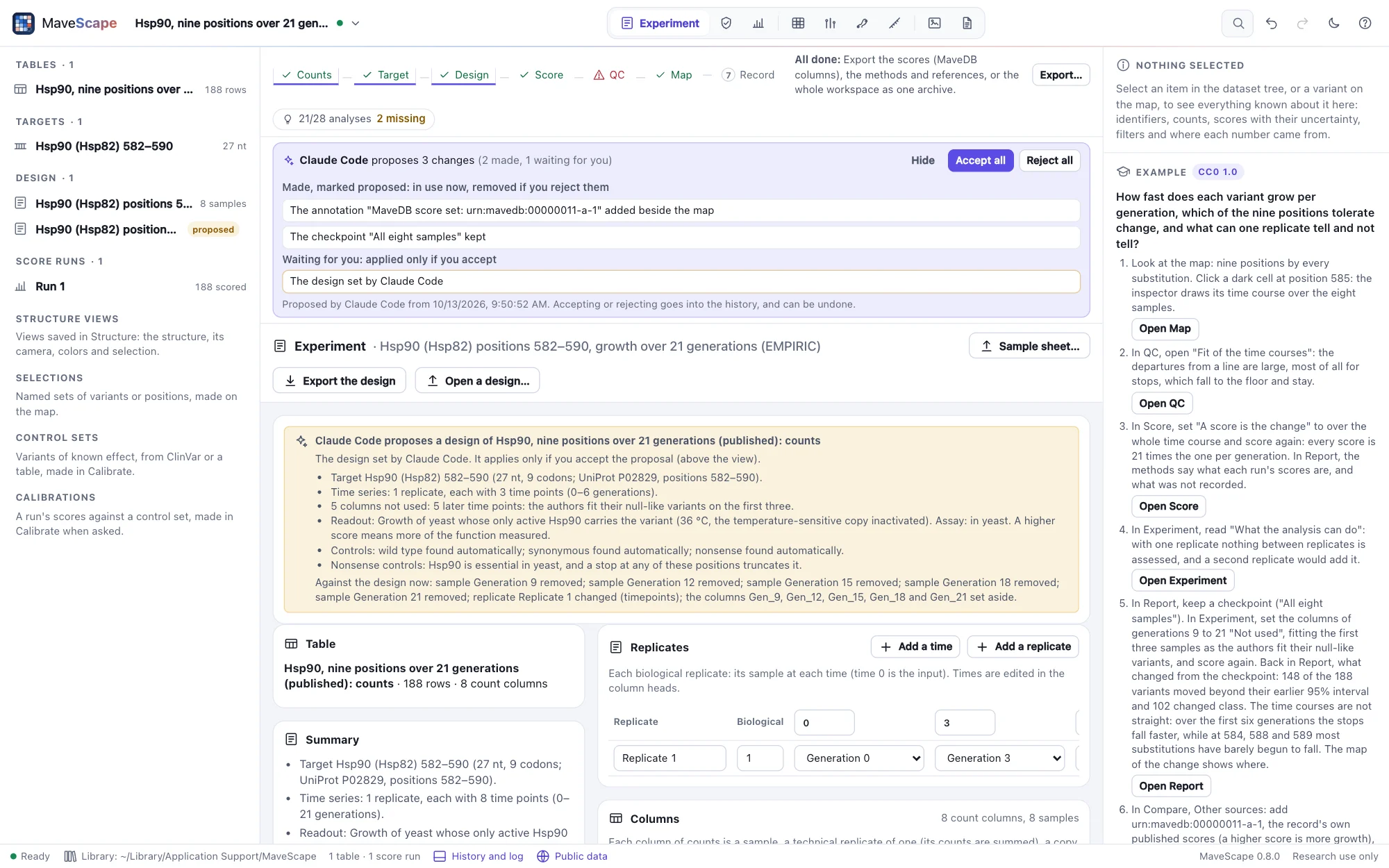This screenshot has height=868, width=1389.
Task: Open History and log in status bar
Action: point(479,856)
